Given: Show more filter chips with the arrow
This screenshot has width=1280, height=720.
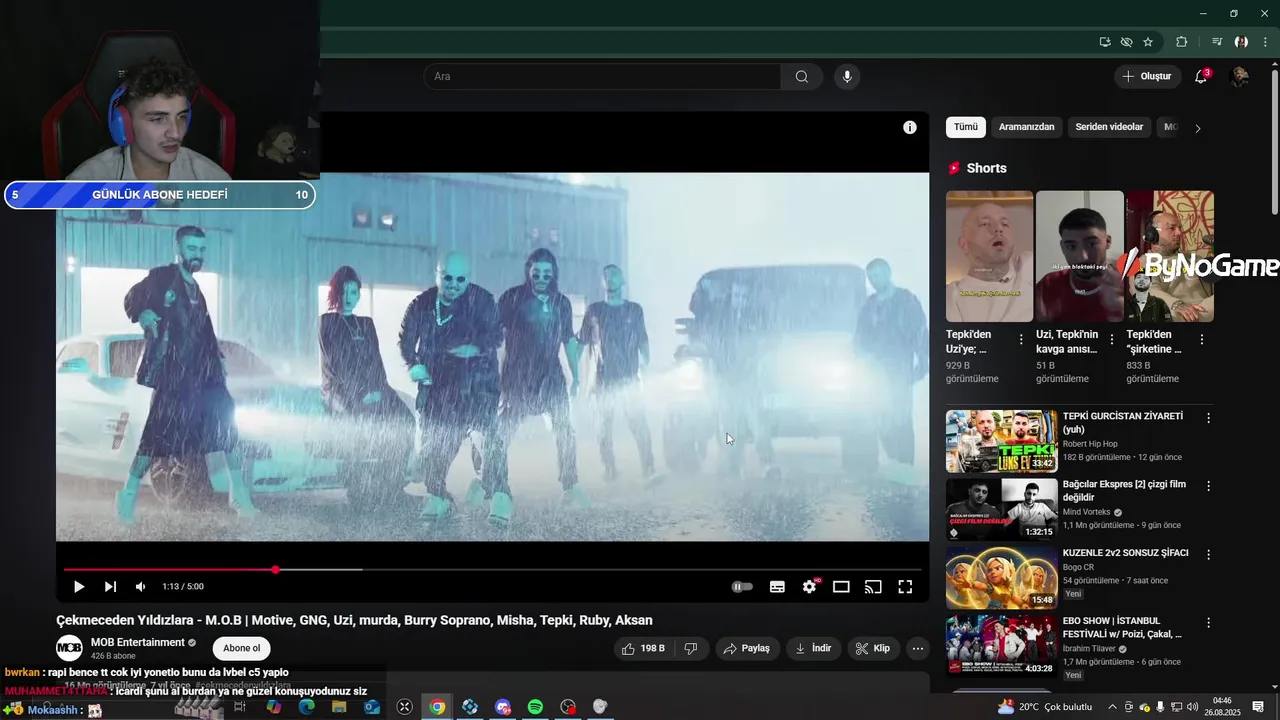Looking at the screenshot, I should pyautogui.click(x=1198, y=128).
